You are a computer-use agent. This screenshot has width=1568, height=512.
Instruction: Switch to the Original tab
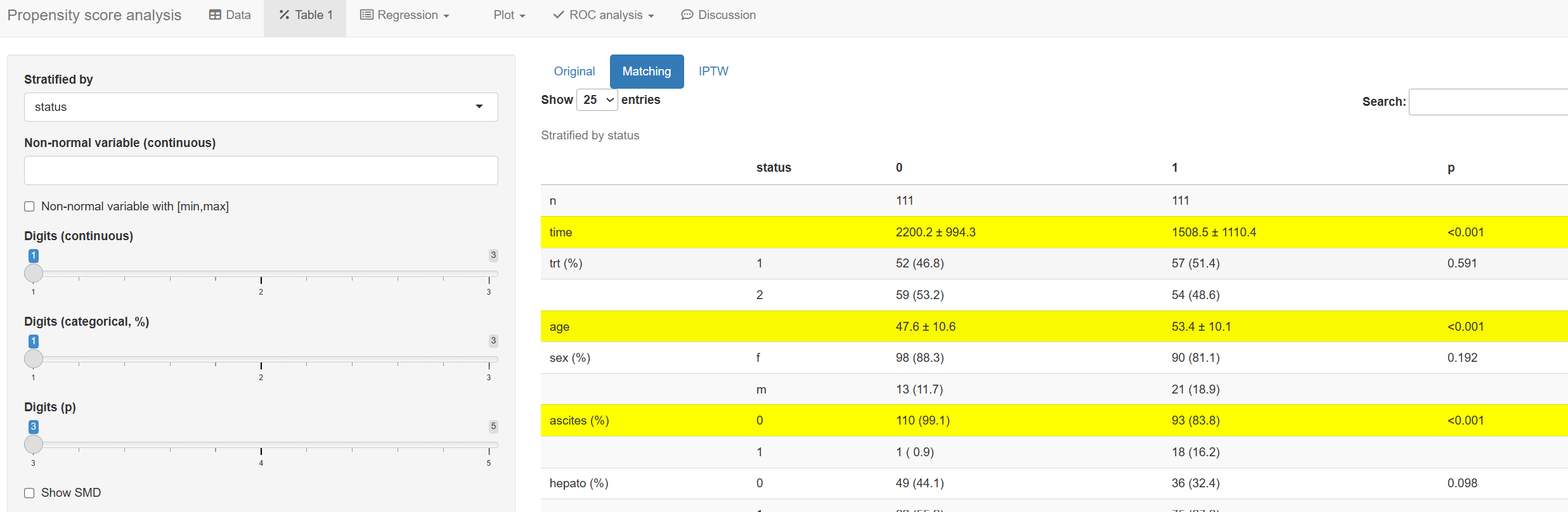click(x=574, y=72)
